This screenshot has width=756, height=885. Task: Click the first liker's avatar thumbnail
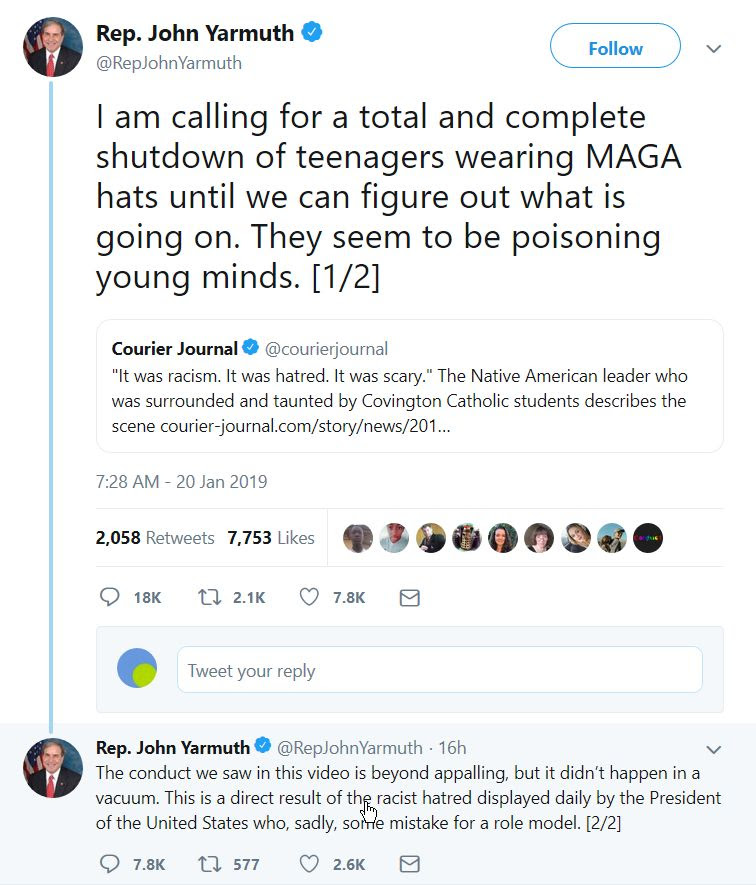tap(358, 538)
